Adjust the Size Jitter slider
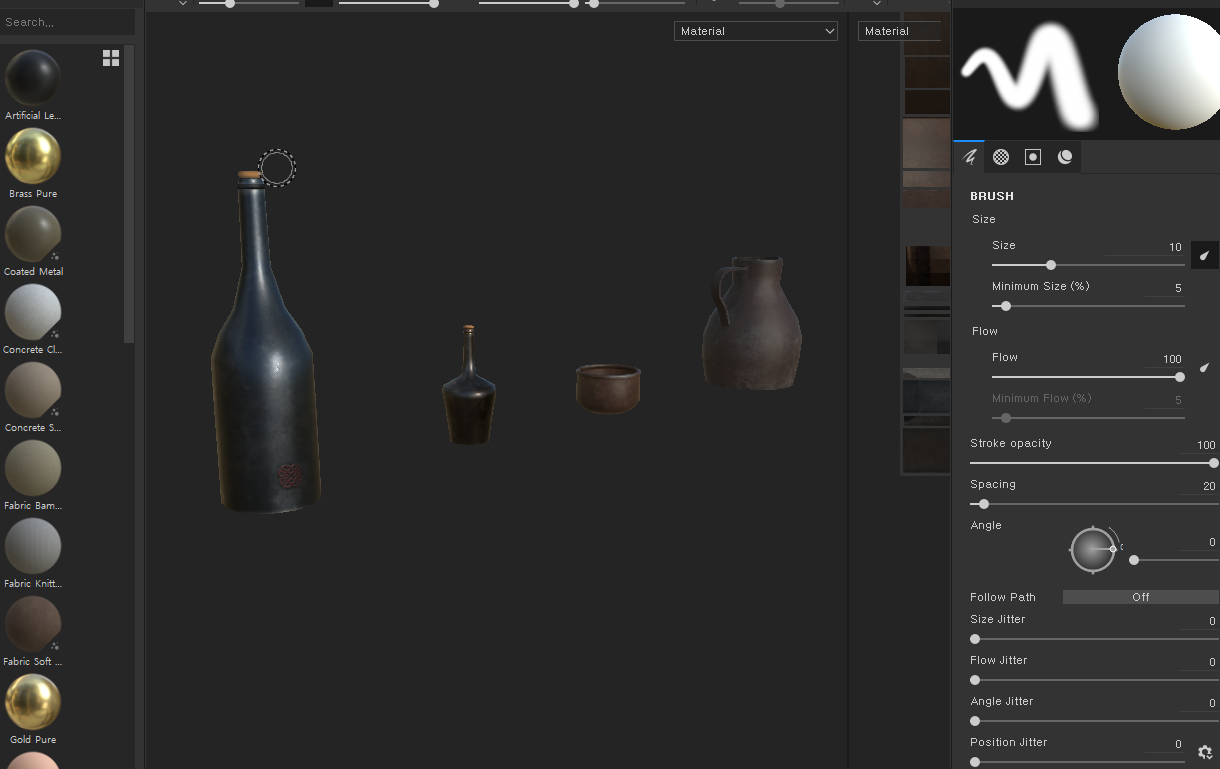This screenshot has height=769, width=1220. 1094,639
